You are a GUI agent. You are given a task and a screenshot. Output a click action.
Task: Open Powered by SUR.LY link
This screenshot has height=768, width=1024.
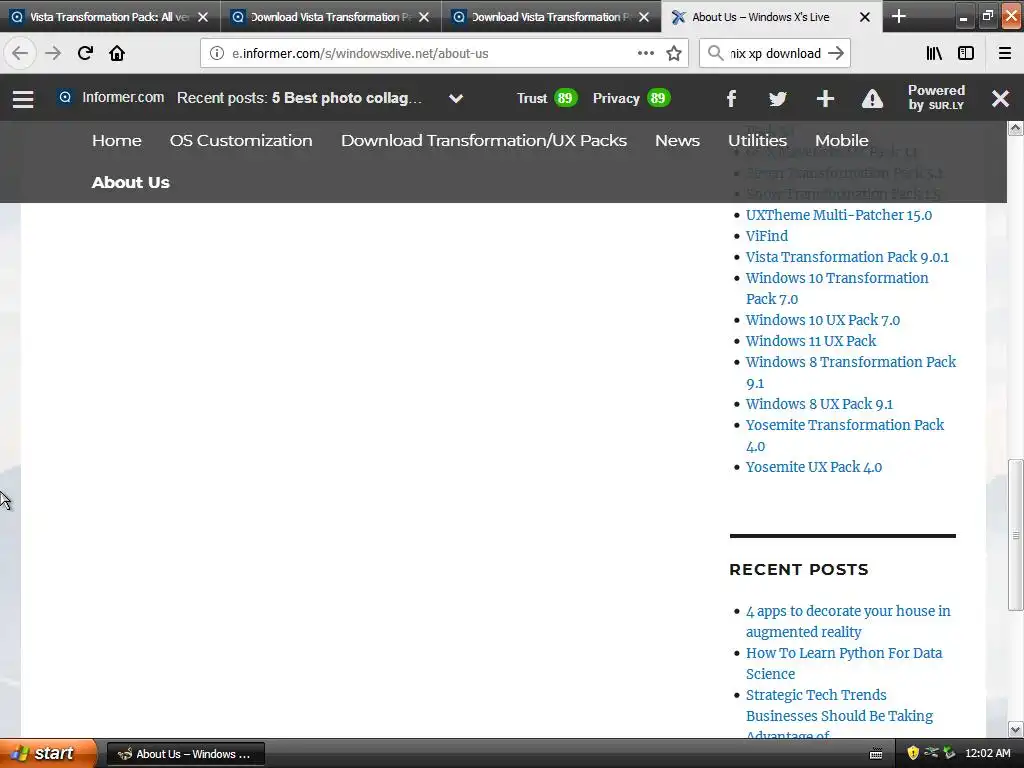click(x=936, y=97)
